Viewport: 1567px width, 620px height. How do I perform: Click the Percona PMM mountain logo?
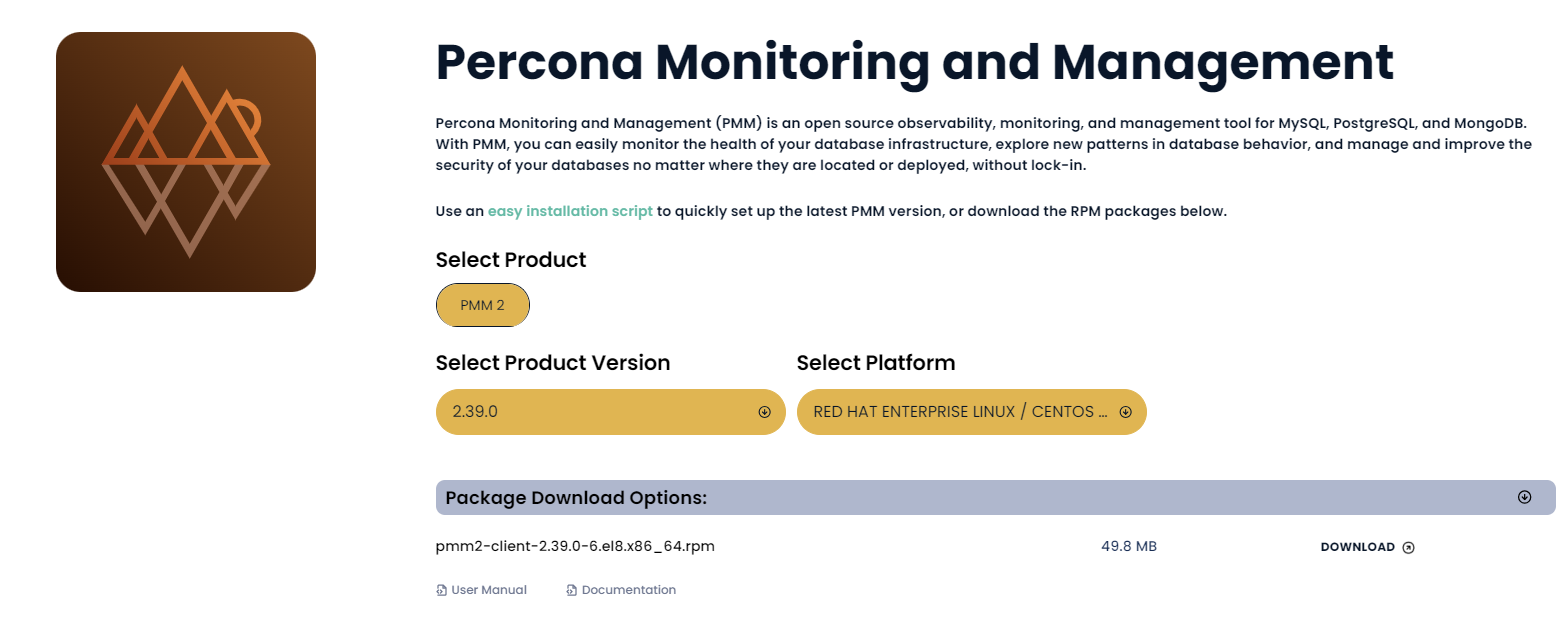[x=186, y=162]
